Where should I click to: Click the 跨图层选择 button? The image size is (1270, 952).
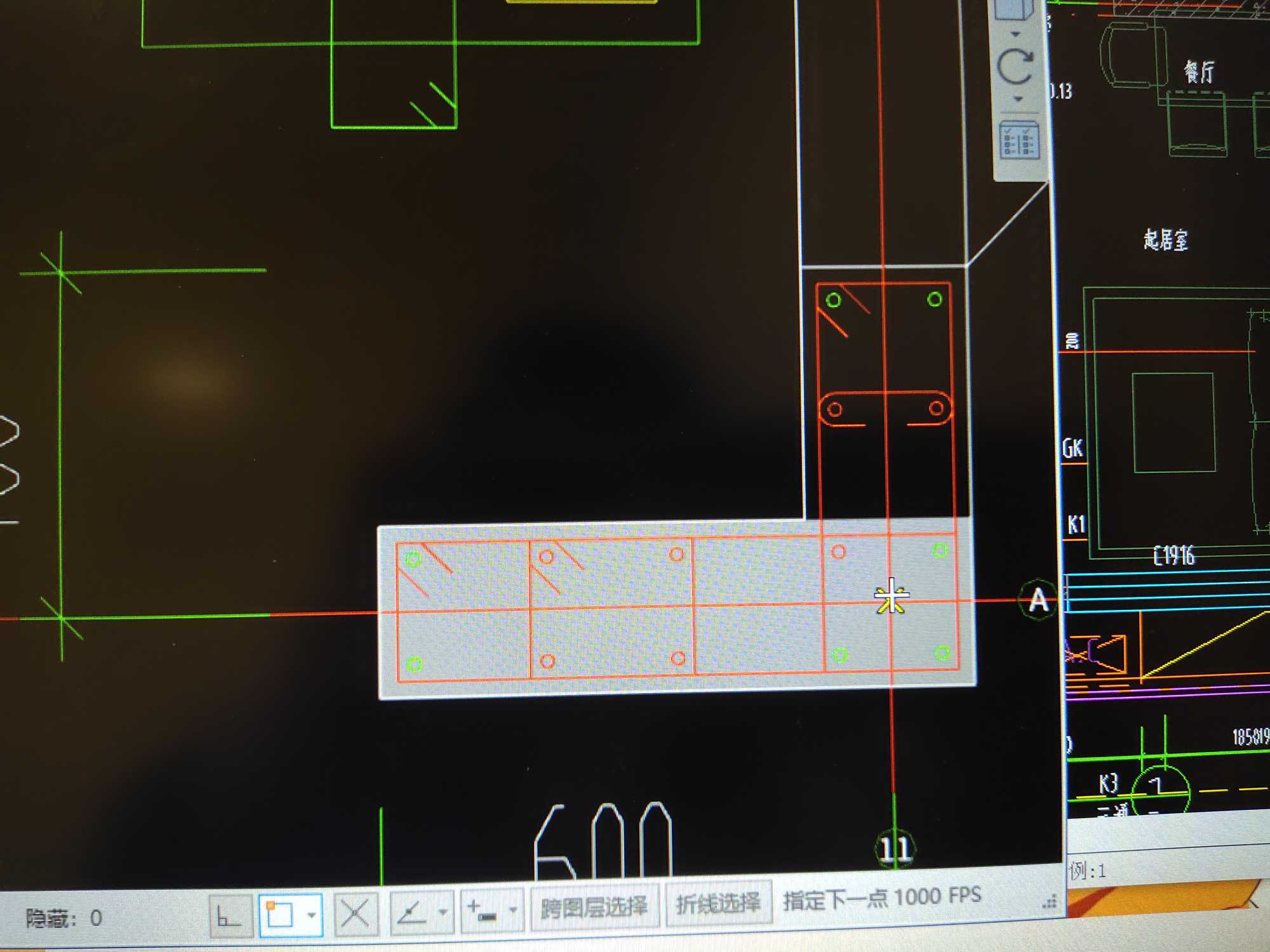coord(594,906)
